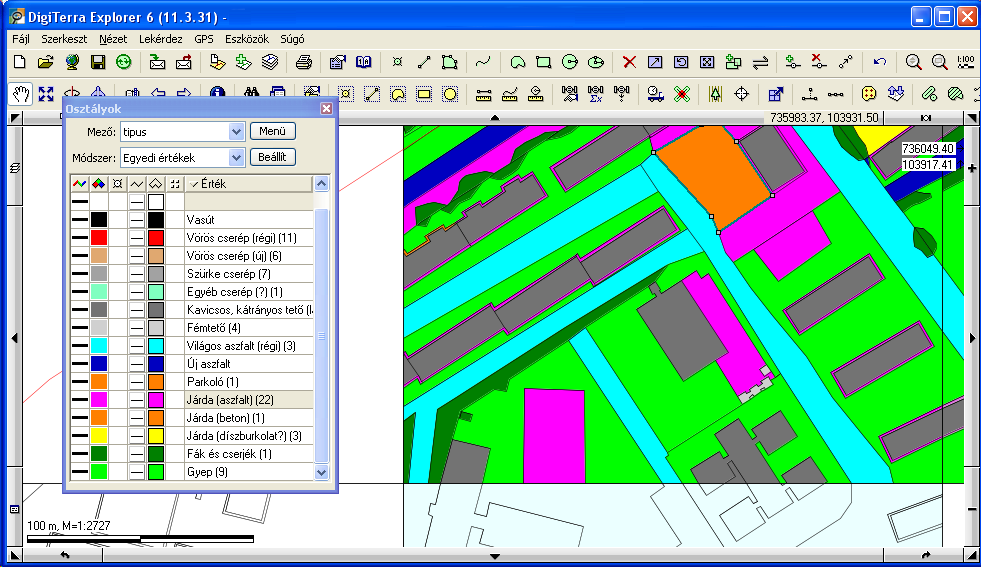Viewport: 981px width, 567px height.
Task: Open the Lekérdez menu
Action: click(x=161, y=39)
